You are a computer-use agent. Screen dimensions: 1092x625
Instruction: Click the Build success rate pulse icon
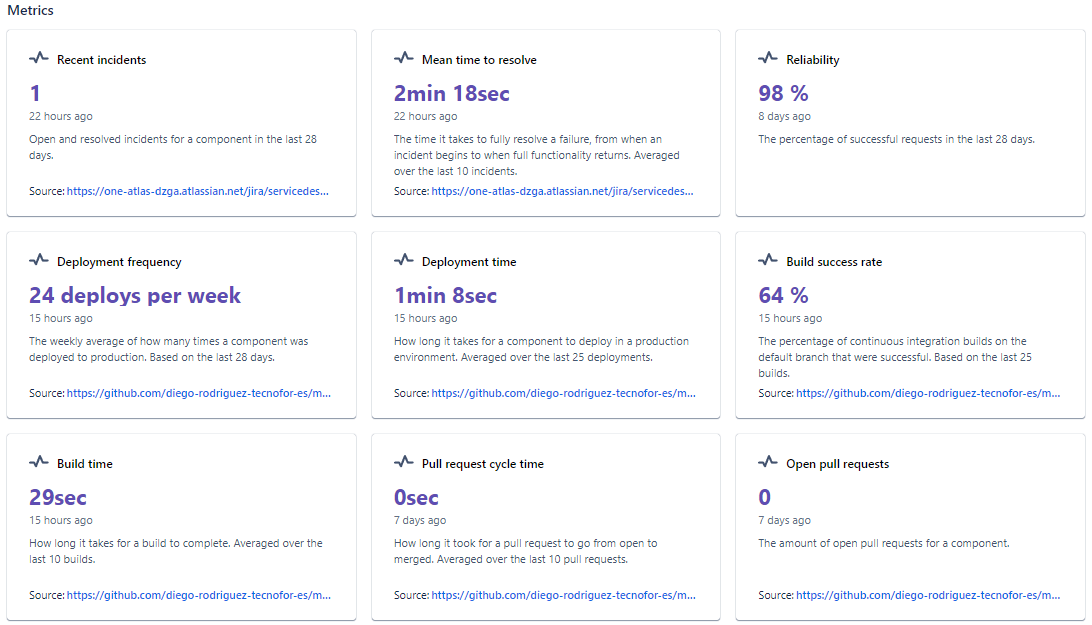pyautogui.click(x=768, y=261)
